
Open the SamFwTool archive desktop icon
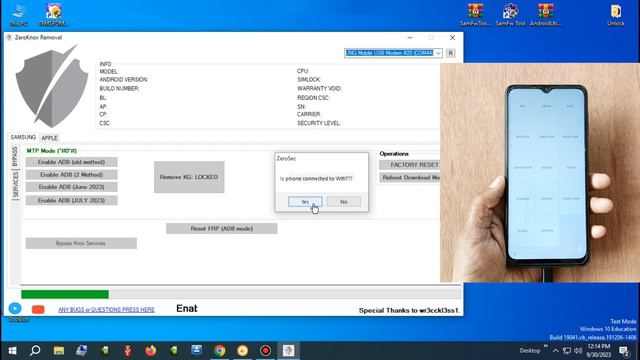tap(475, 15)
